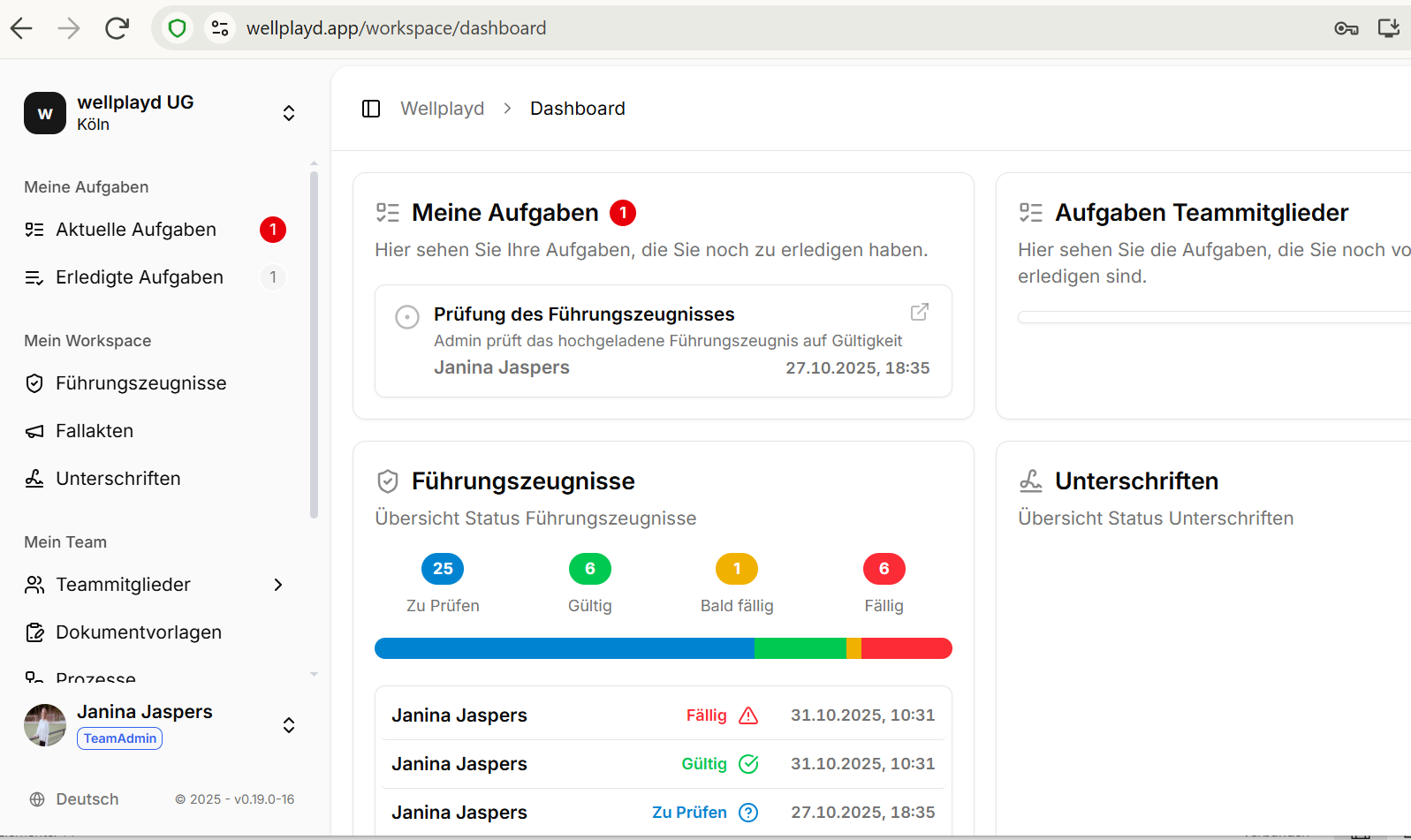Click the Meine Aufgaben card checklist icon
Image resolution: width=1411 pixels, height=840 pixels.
coord(388,212)
